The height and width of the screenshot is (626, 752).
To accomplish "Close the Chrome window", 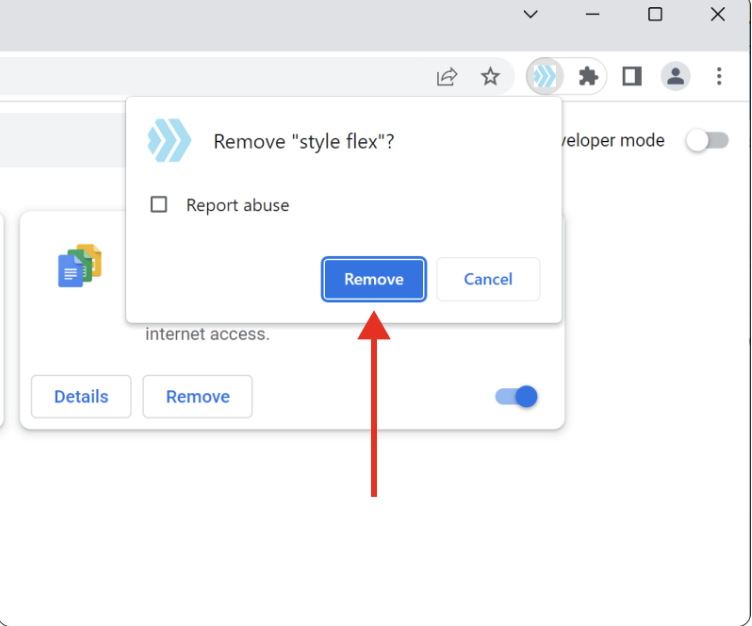I will [x=717, y=14].
